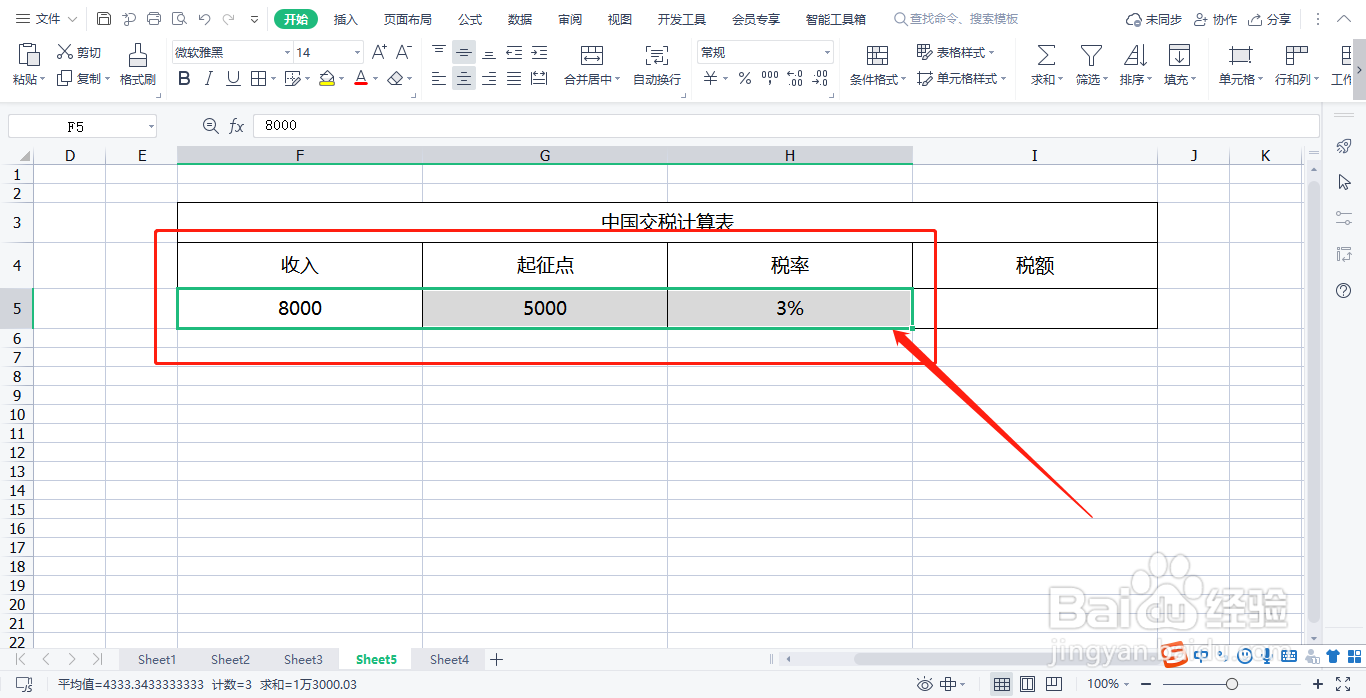Click the comma thousands separator icon

770,78
